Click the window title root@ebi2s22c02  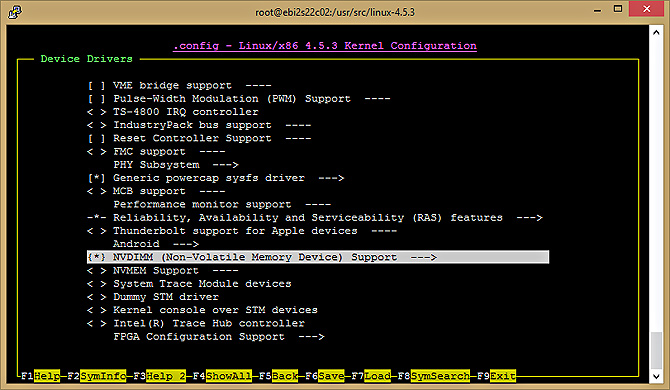point(335,12)
